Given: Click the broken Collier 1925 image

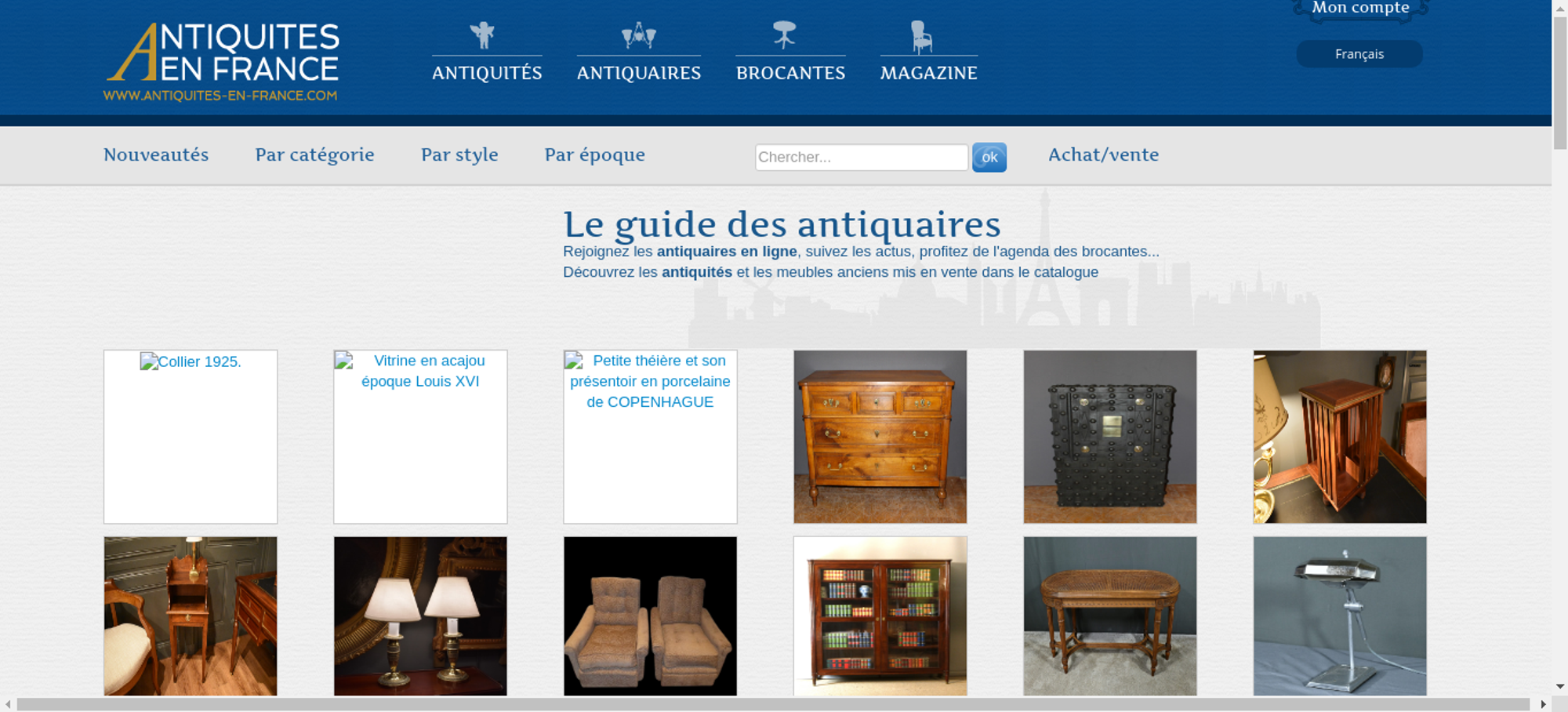Looking at the screenshot, I should coord(191,436).
